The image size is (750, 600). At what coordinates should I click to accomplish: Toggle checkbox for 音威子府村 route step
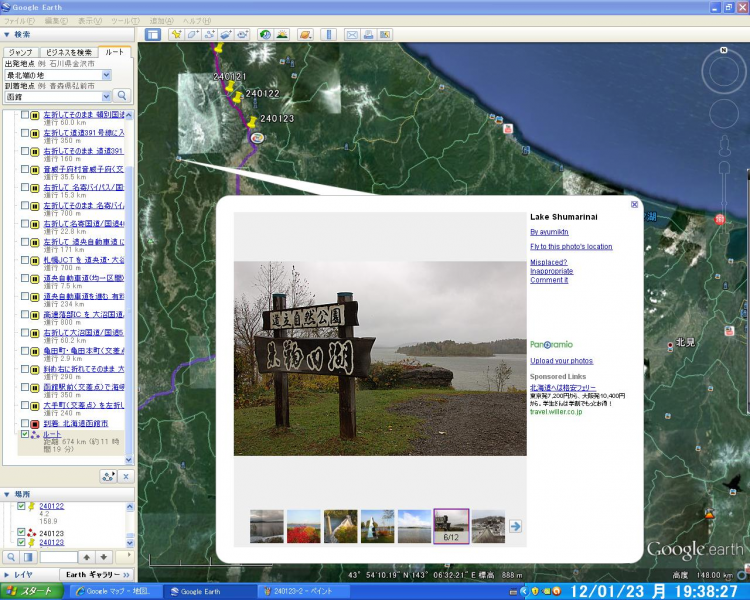pos(25,169)
